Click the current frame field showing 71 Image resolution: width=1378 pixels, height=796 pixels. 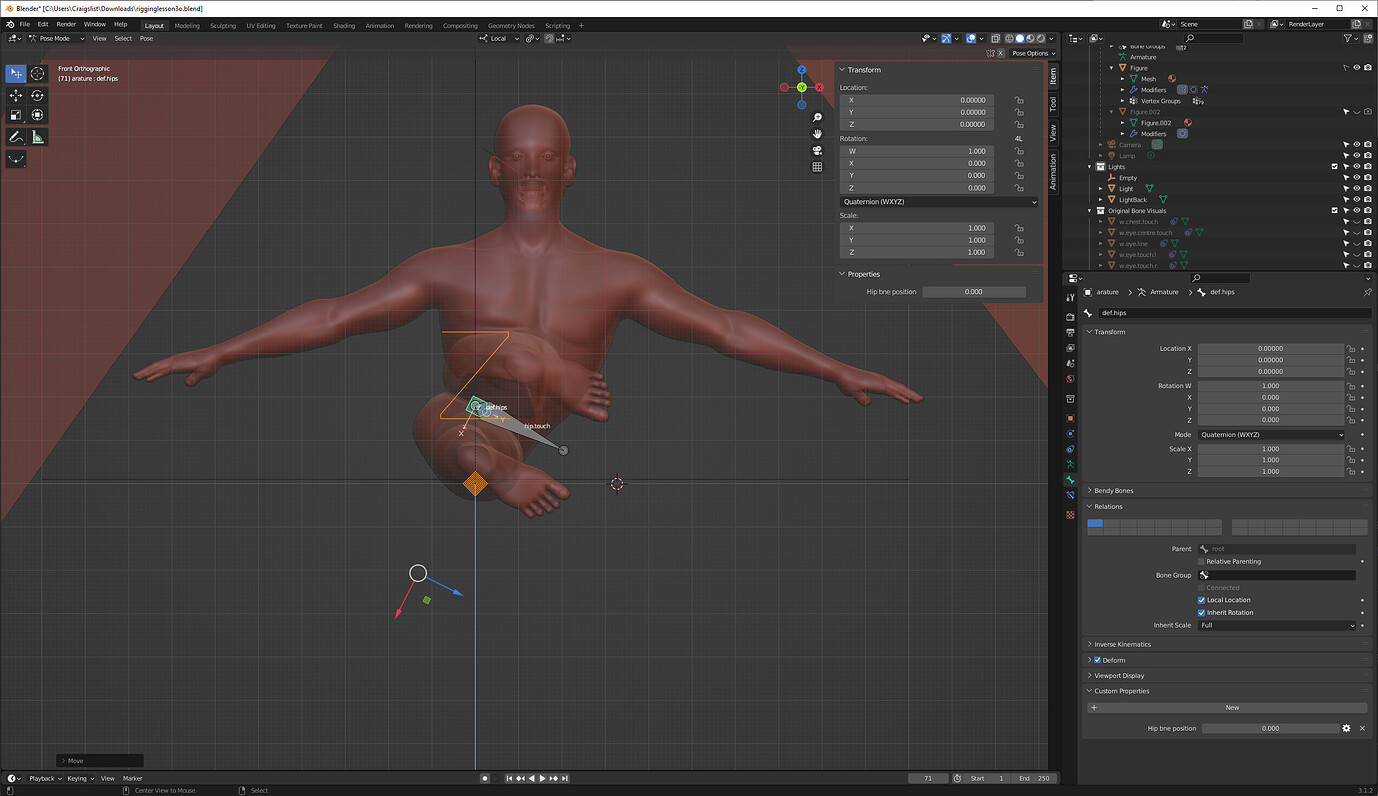coord(929,778)
